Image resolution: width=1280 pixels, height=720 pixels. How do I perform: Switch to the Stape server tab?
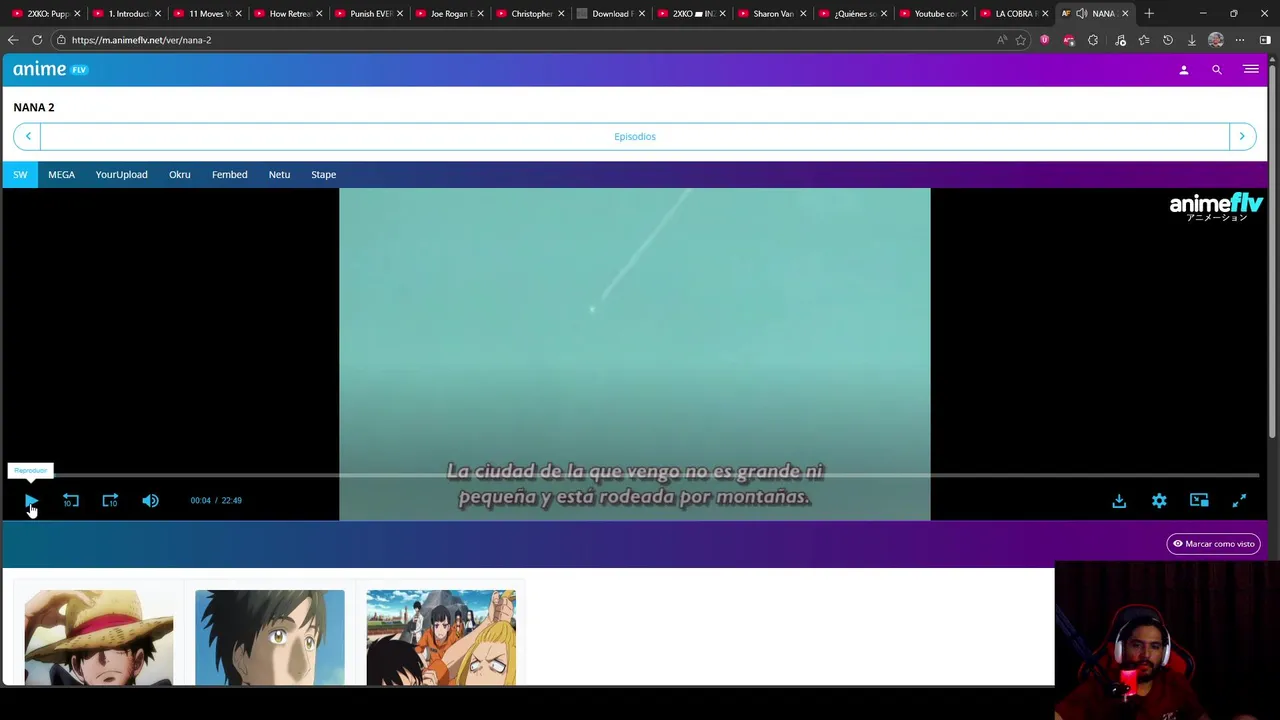click(323, 174)
